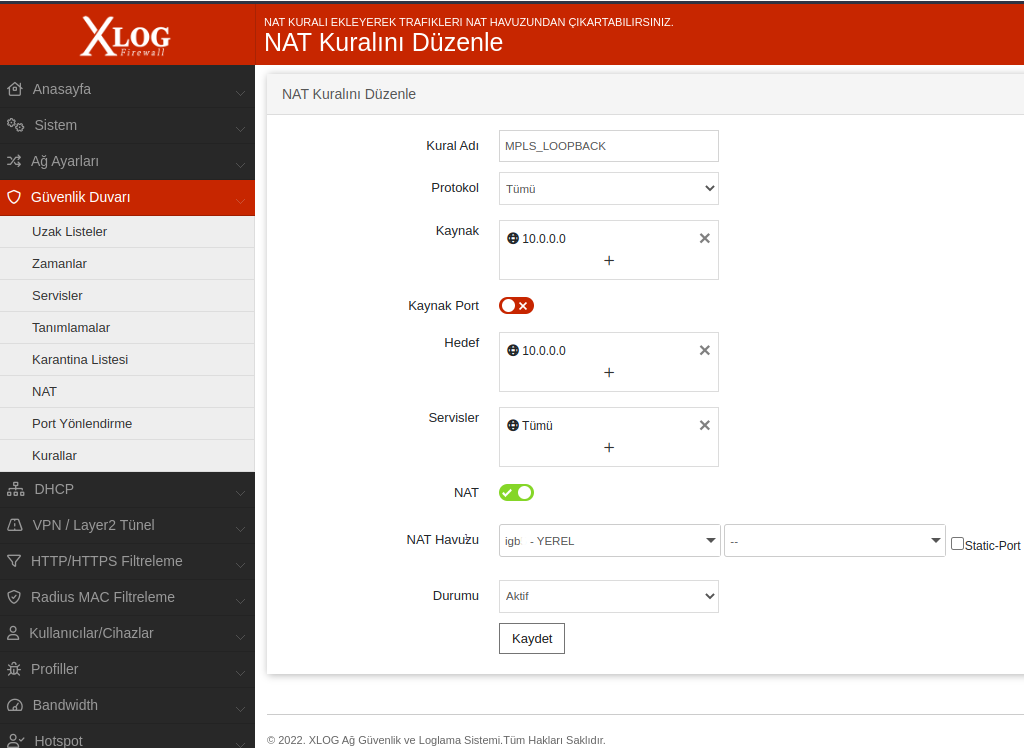
Task: Open the Anasayfa menu label
Action: tap(62, 89)
